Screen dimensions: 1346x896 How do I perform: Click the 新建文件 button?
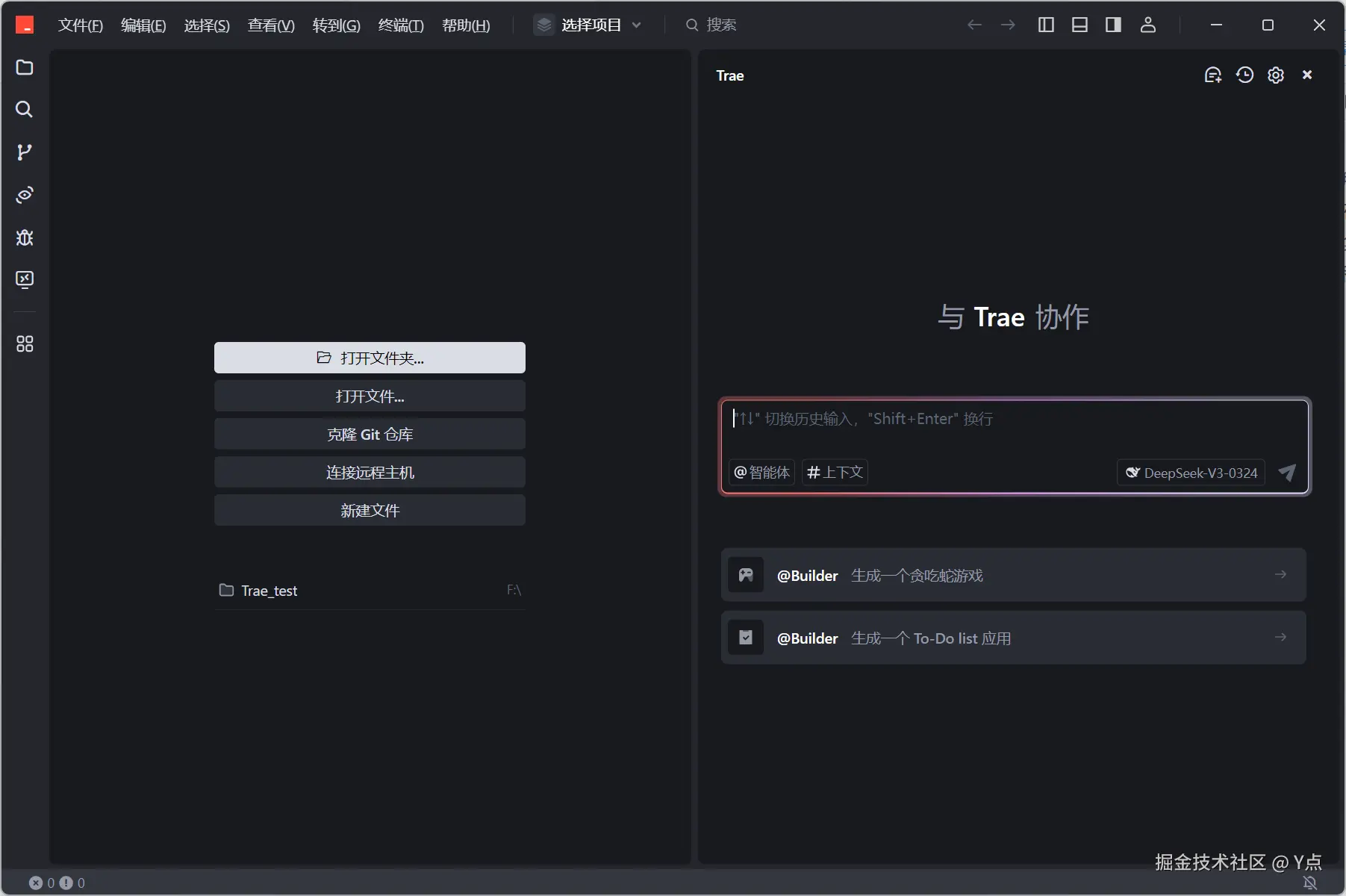(x=370, y=510)
